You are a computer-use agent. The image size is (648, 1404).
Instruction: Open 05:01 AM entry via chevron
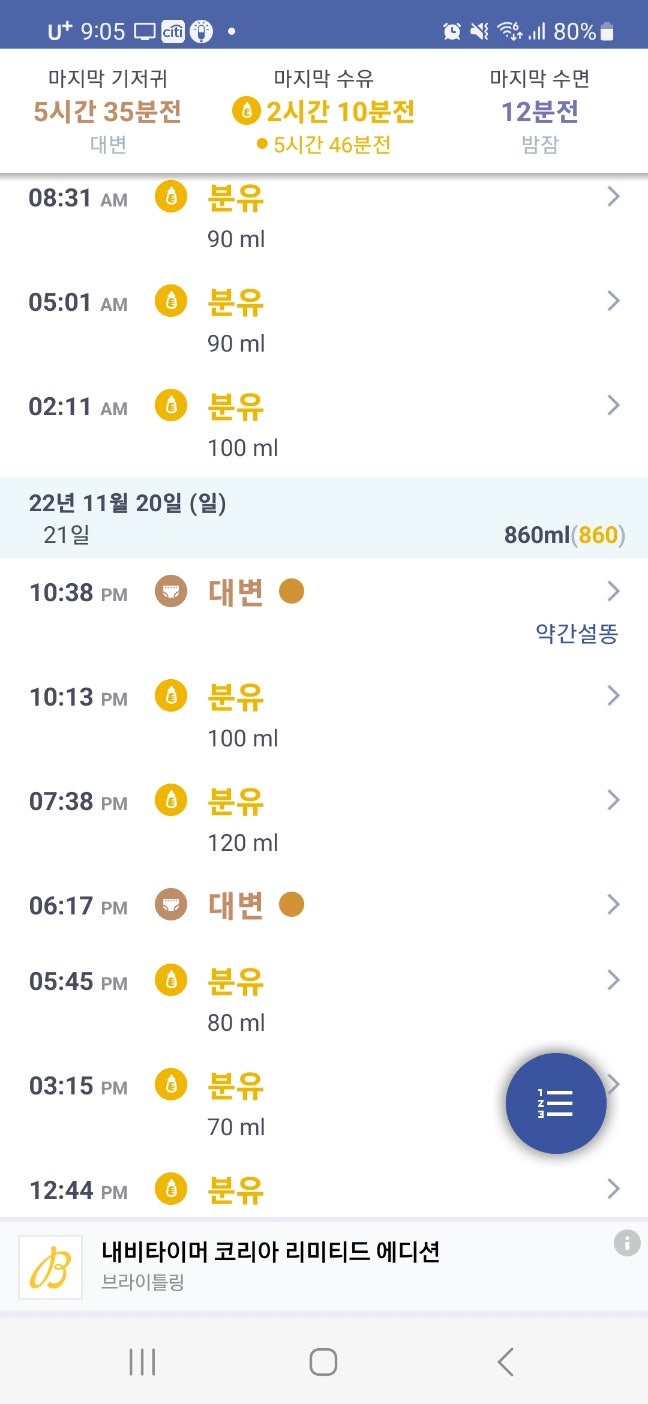click(x=613, y=301)
